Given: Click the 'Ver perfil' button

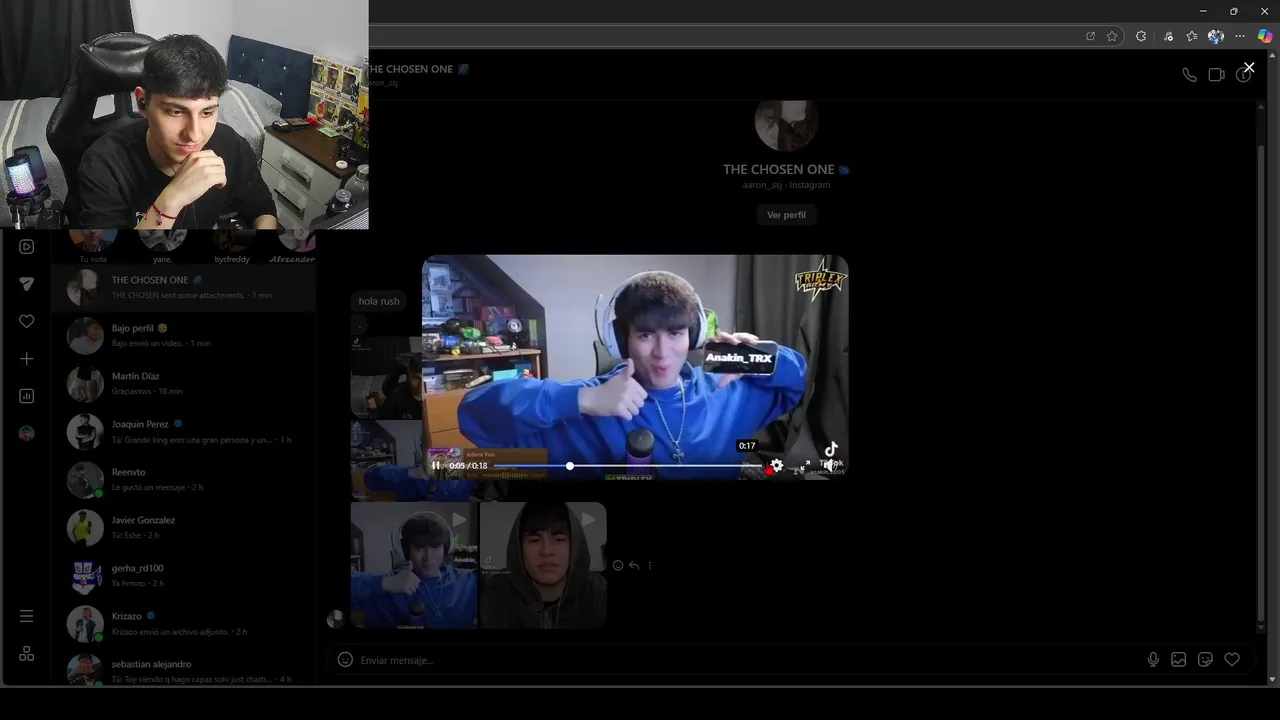Looking at the screenshot, I should pyautogui.click(x=786, y=215).
